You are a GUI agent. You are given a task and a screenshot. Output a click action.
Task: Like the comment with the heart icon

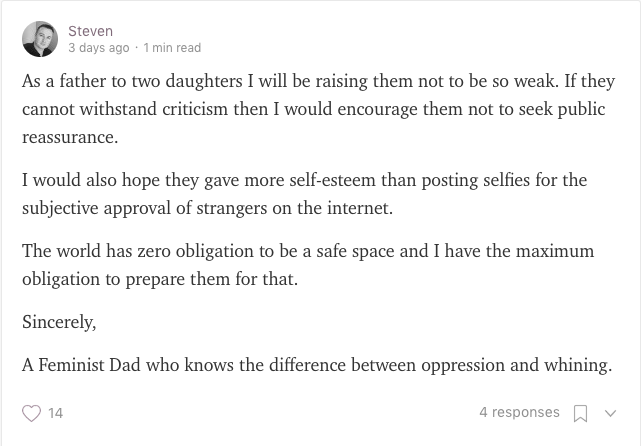tap(32, 413)
